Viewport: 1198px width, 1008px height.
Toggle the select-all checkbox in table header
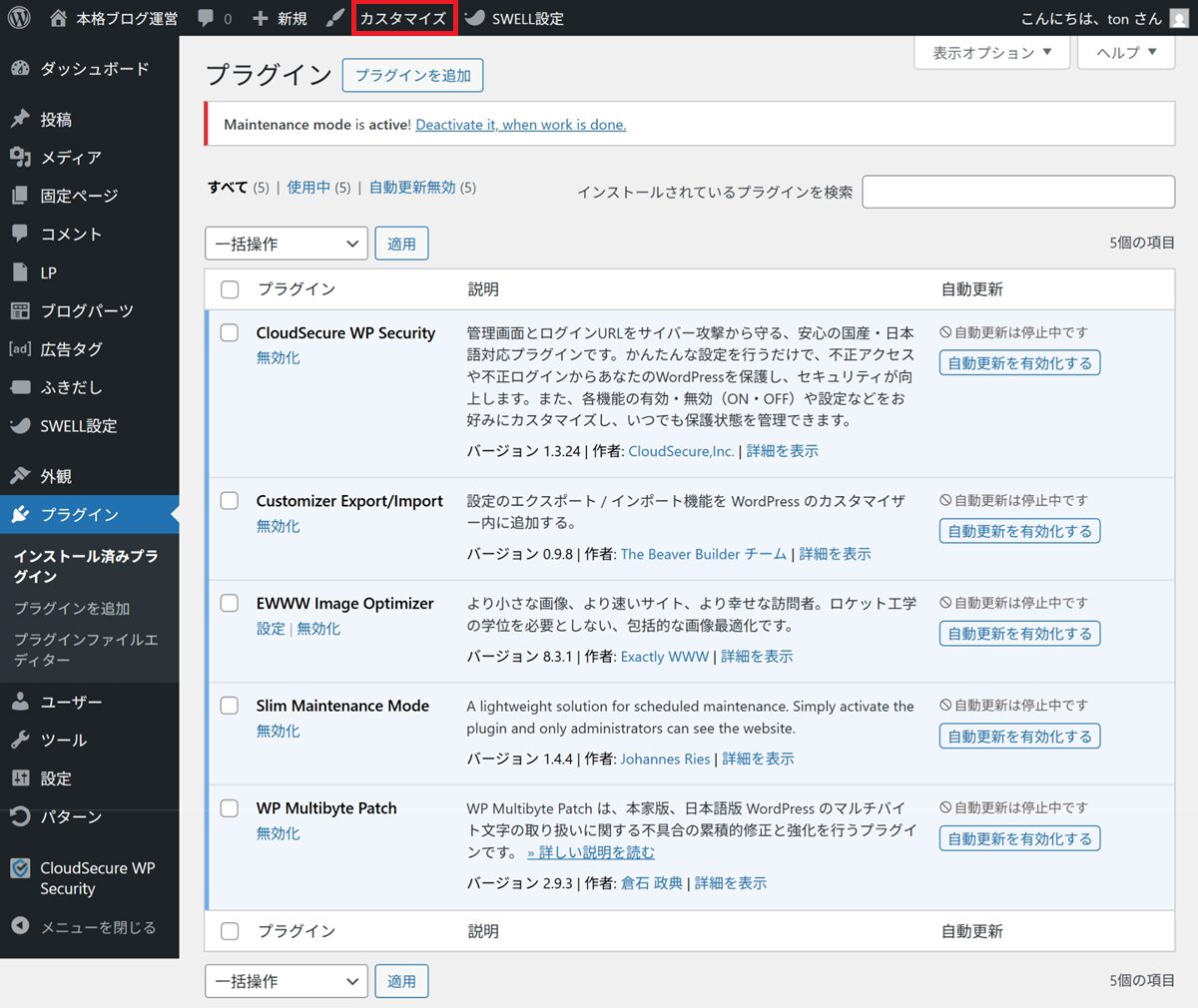[x=230, y=289]
